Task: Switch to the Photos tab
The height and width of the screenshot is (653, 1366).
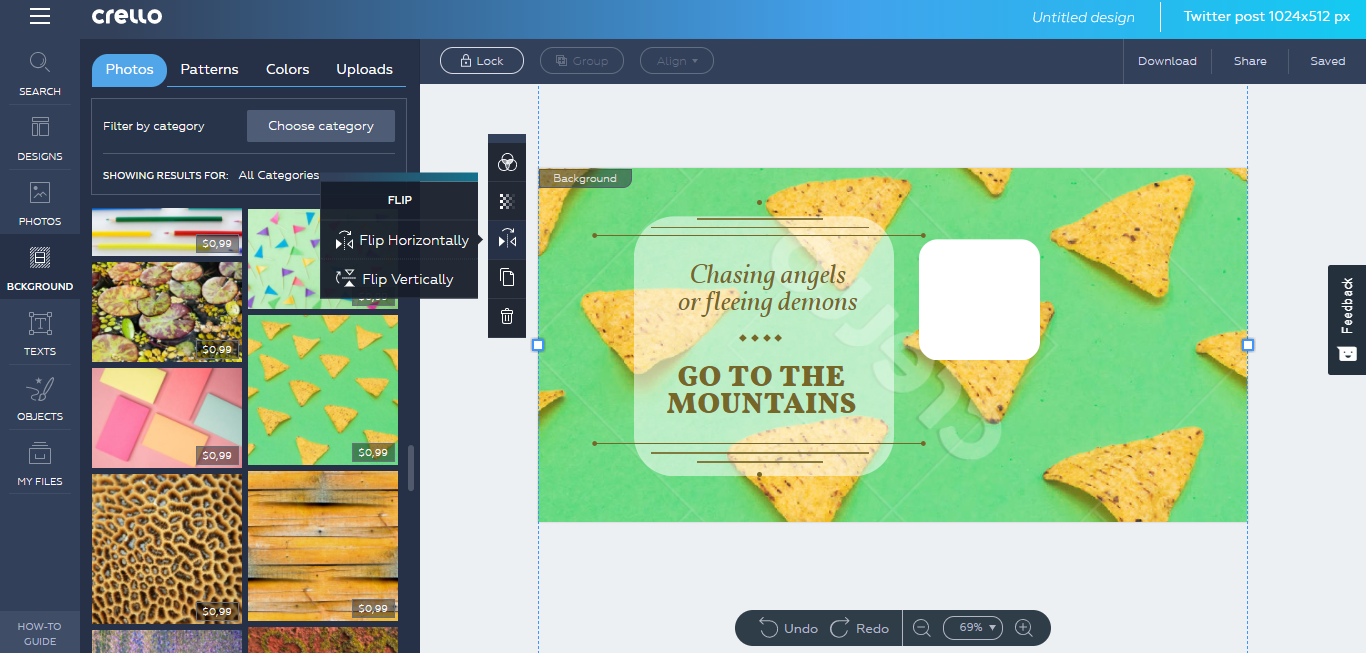Action: click(129, 69)
